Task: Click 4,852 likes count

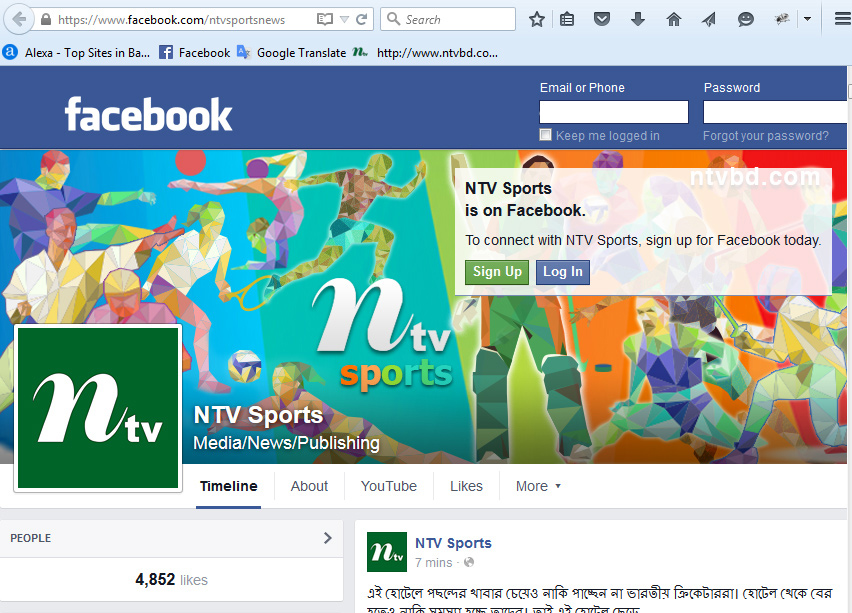Action: pos(171,580)
